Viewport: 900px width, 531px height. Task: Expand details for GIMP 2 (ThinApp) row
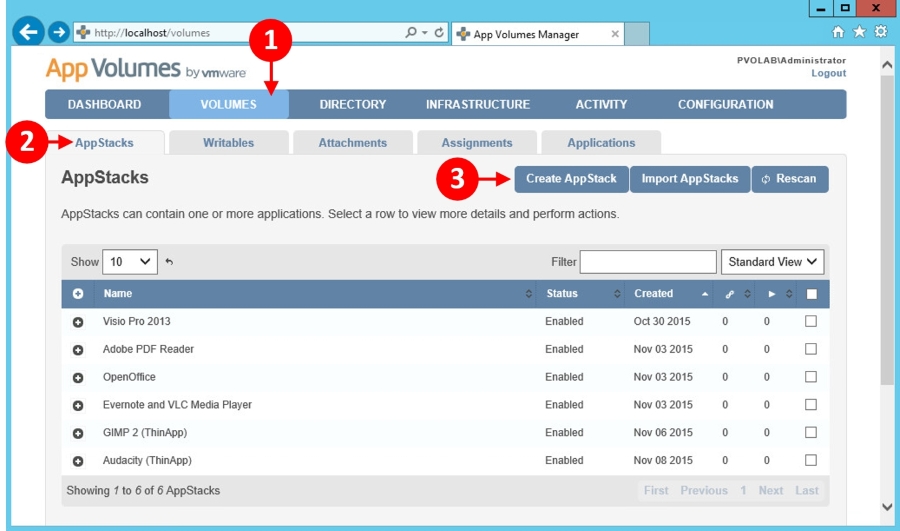point(78,433)
